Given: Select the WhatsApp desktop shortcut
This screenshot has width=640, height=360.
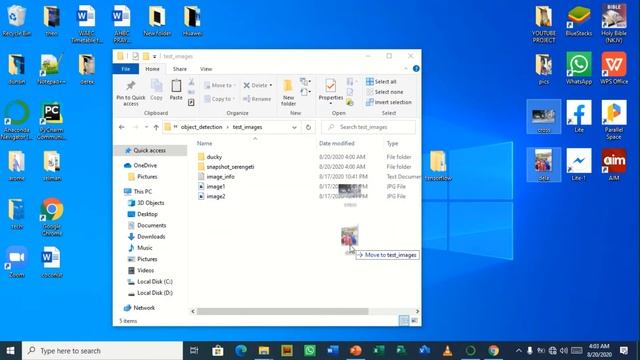Looking at the screenshot, I should pos(579,68).
